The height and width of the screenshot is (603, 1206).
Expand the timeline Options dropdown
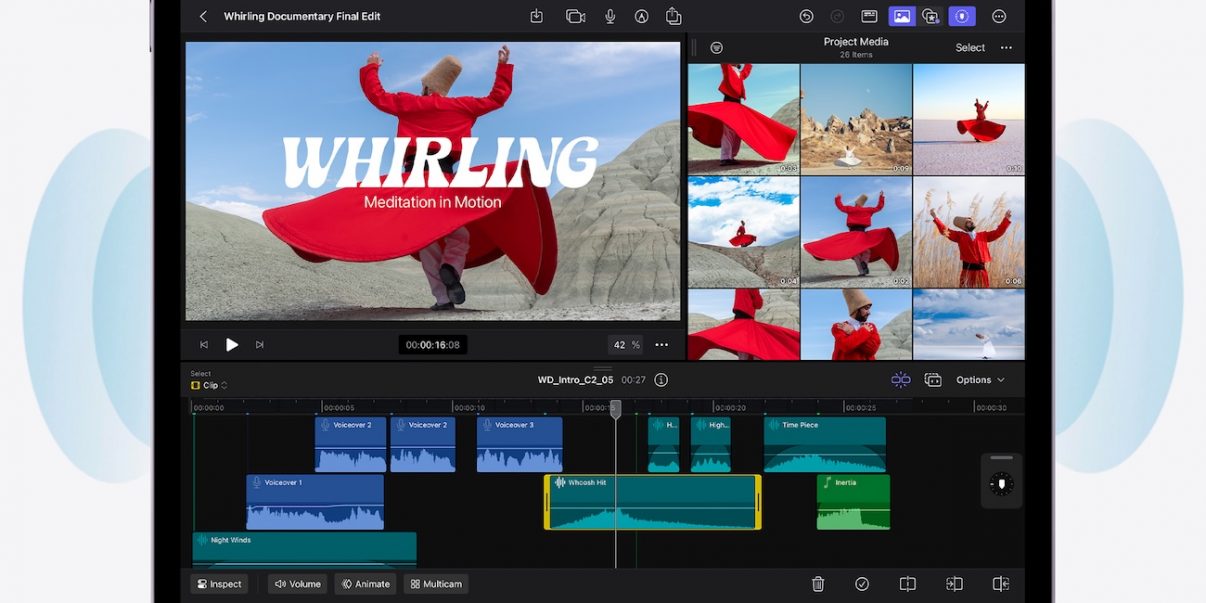pos(979,380)
